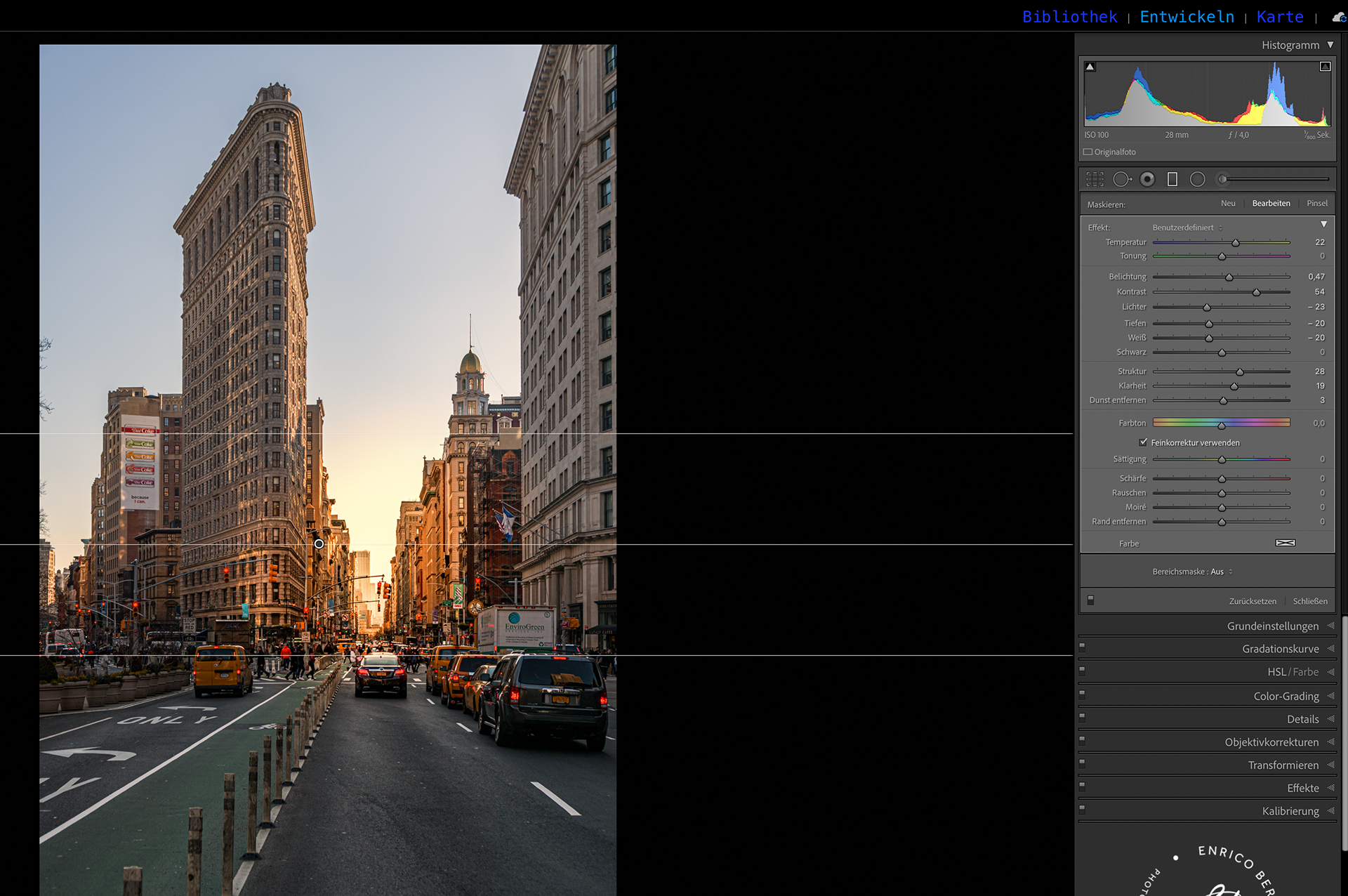Click the Struktur slider handle

(1240, 371)
